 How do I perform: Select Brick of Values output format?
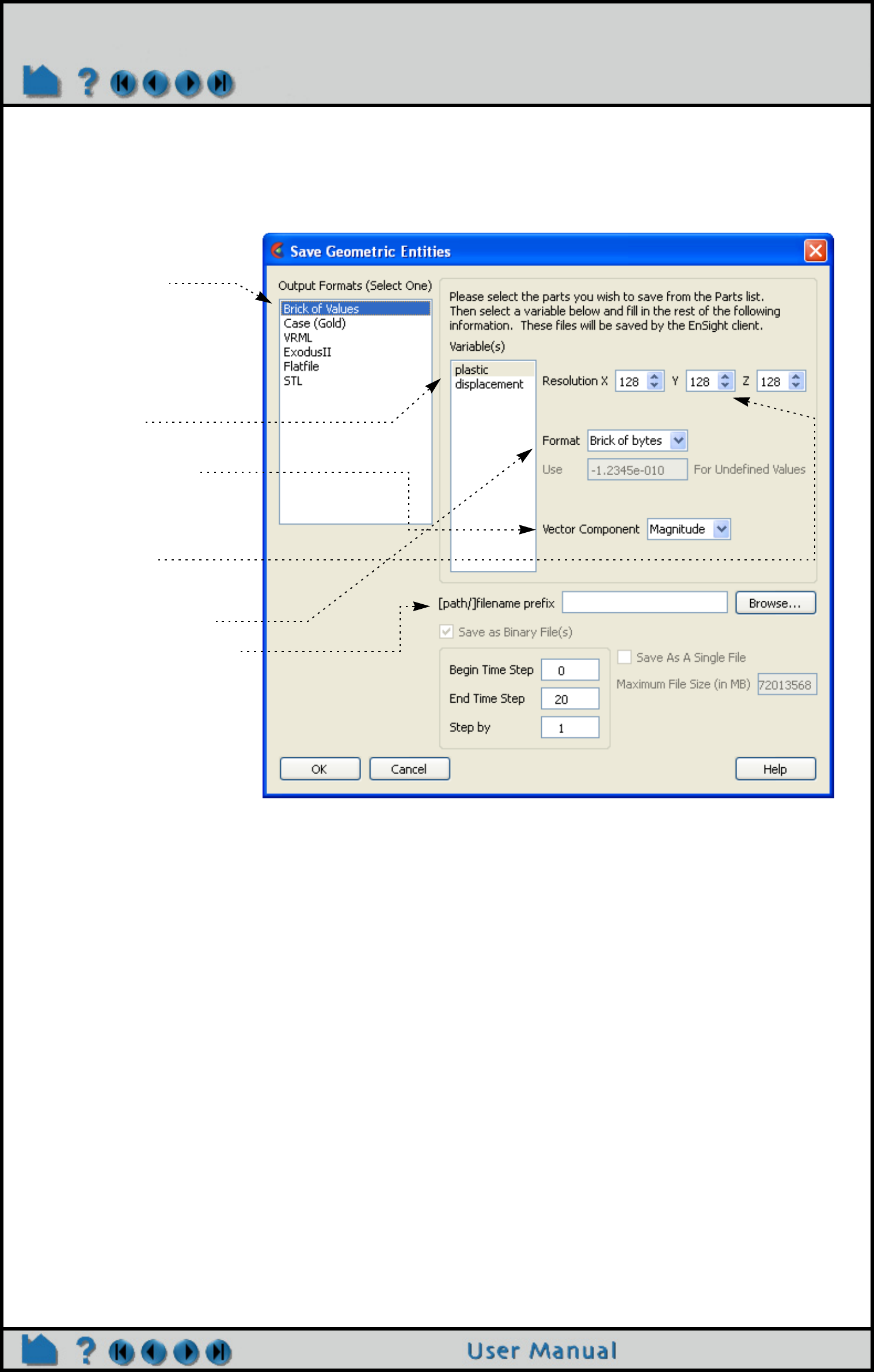355,309
